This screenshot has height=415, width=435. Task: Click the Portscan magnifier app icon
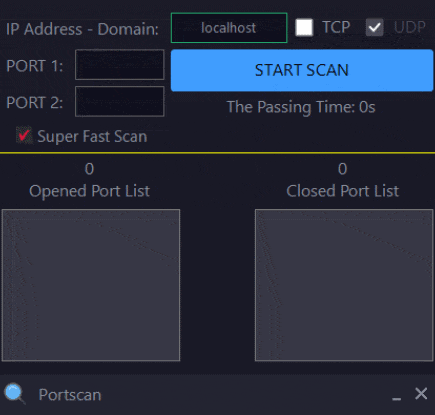click(14, 394)
